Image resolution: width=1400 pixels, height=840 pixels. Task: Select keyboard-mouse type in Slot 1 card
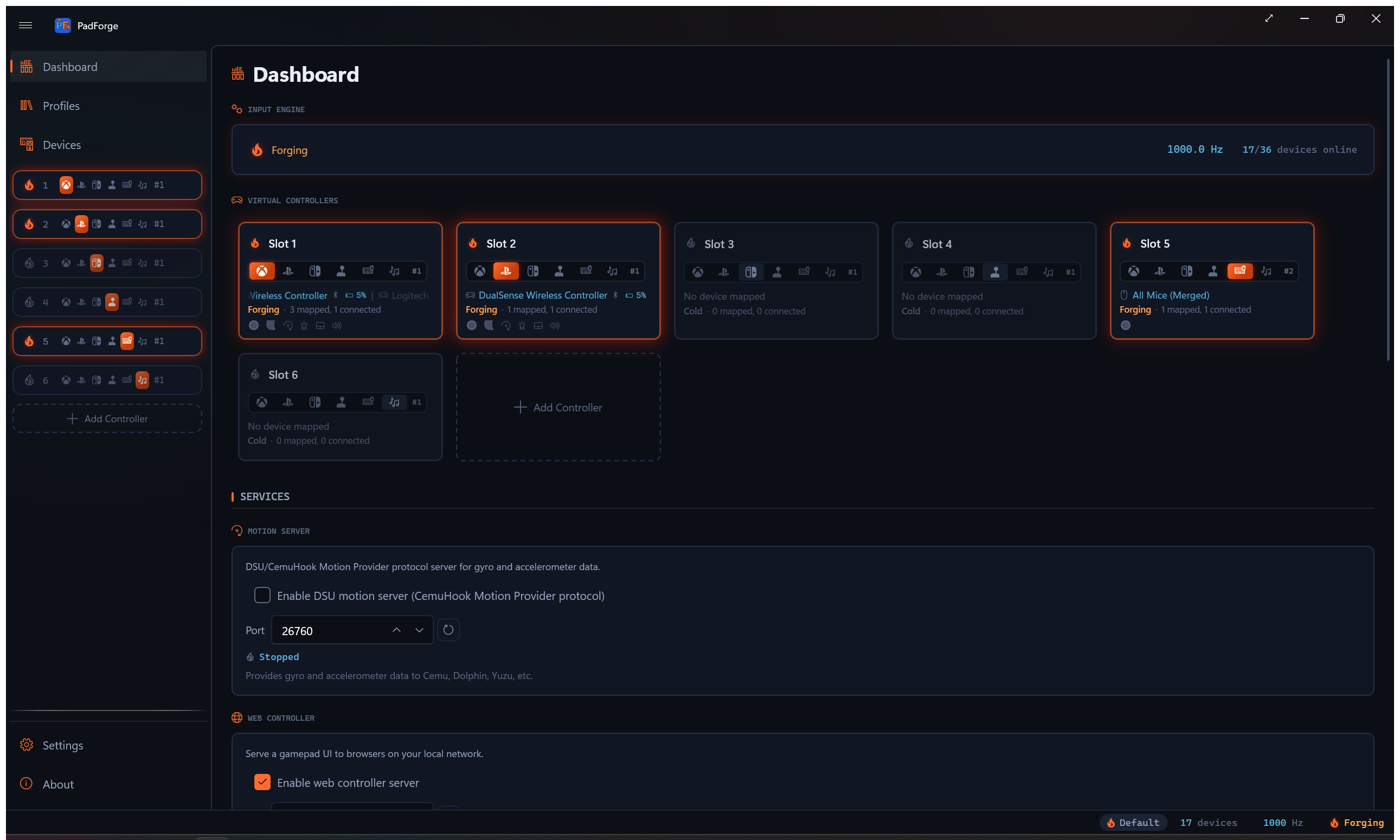tap(368, 271)
